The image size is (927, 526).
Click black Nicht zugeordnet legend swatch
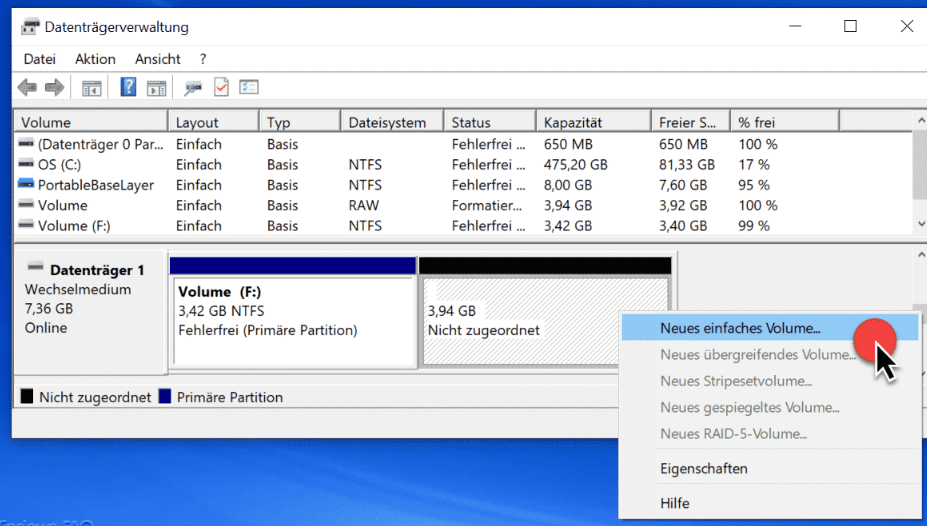(x=27, y=396)
